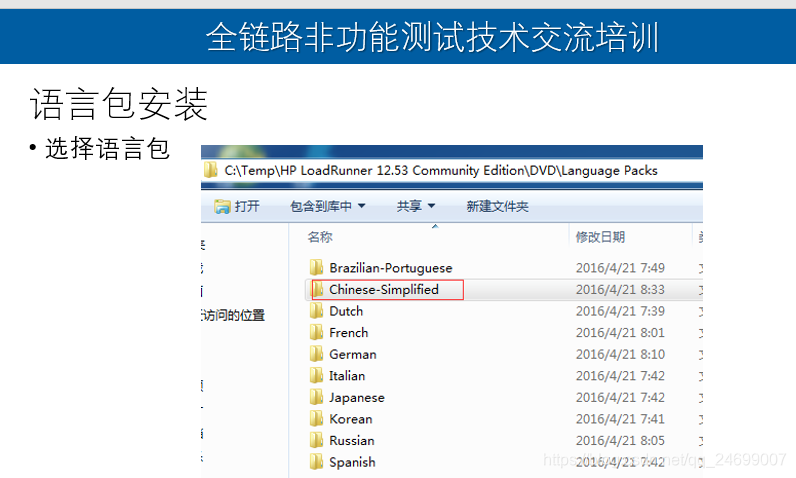
Task: Select Dutch folder name
Action: [346, 311]
